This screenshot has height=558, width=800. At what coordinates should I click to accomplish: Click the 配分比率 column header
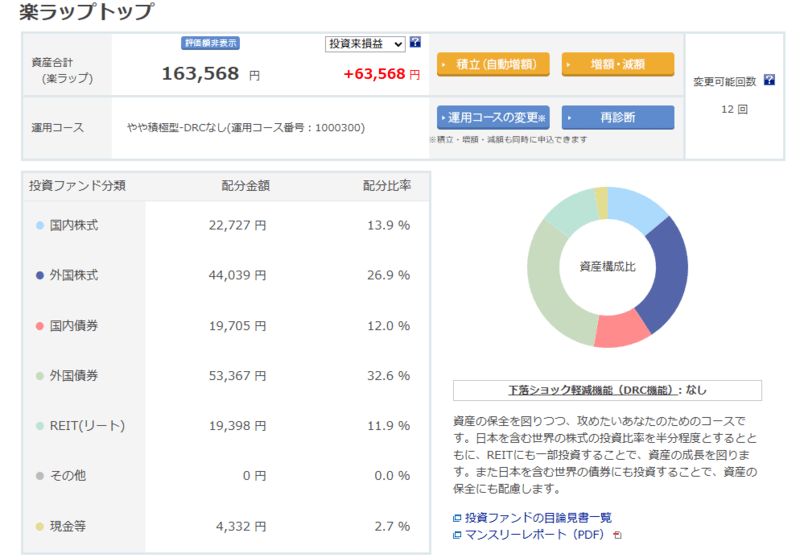pos(387,186)
